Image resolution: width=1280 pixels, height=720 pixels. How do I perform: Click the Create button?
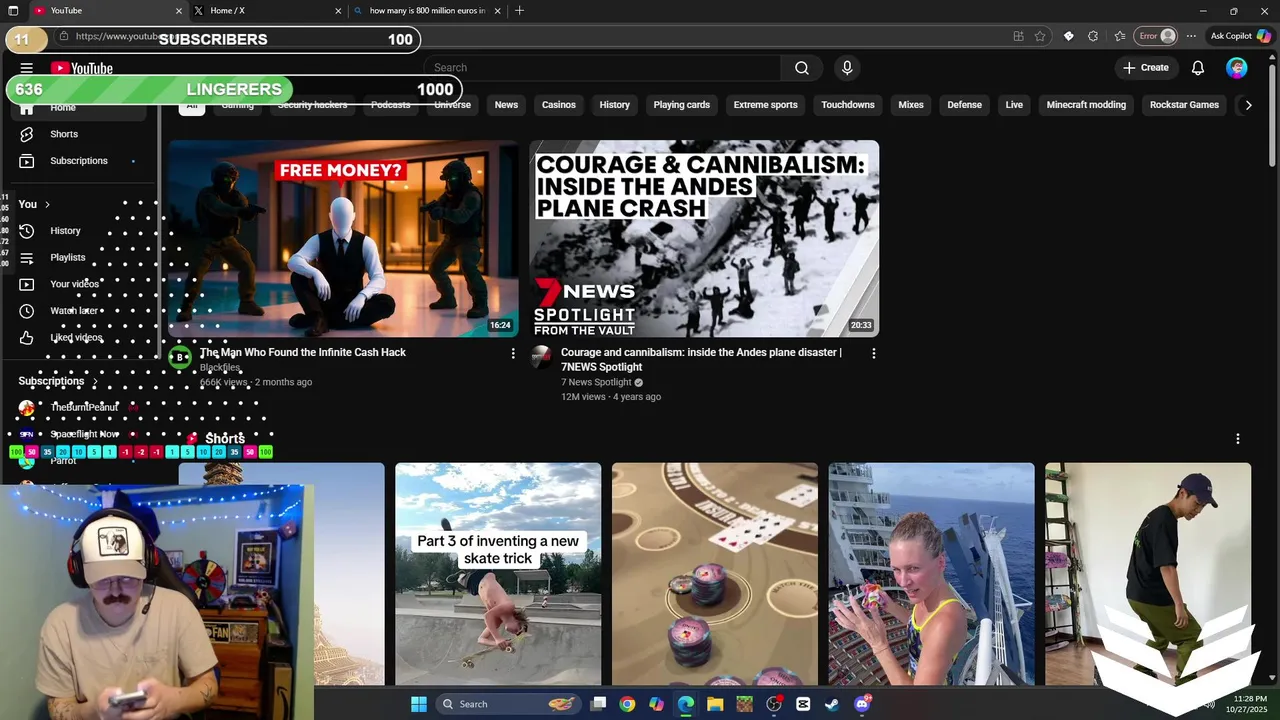[x=1146, y=68]
